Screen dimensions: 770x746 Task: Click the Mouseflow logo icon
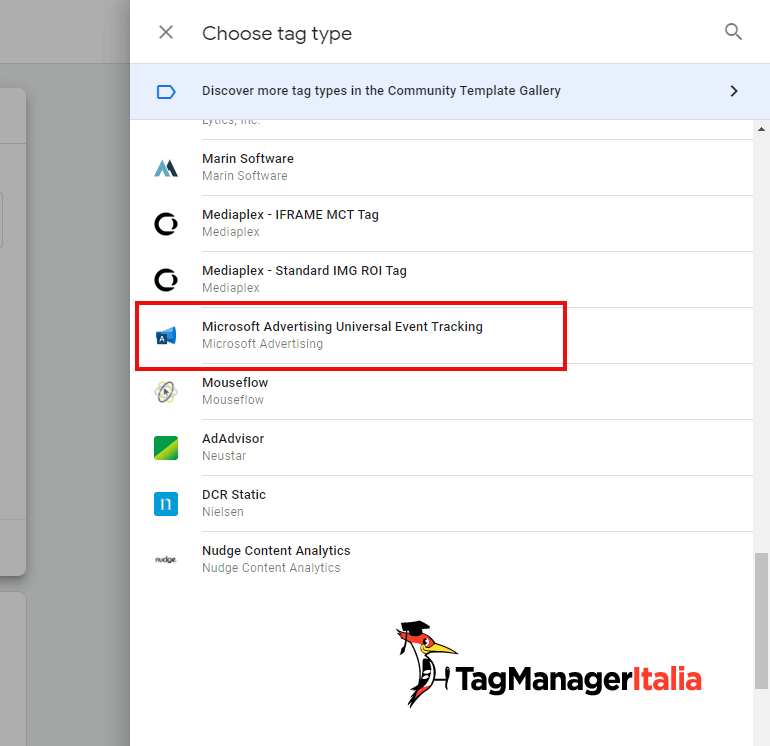(166, 392)
